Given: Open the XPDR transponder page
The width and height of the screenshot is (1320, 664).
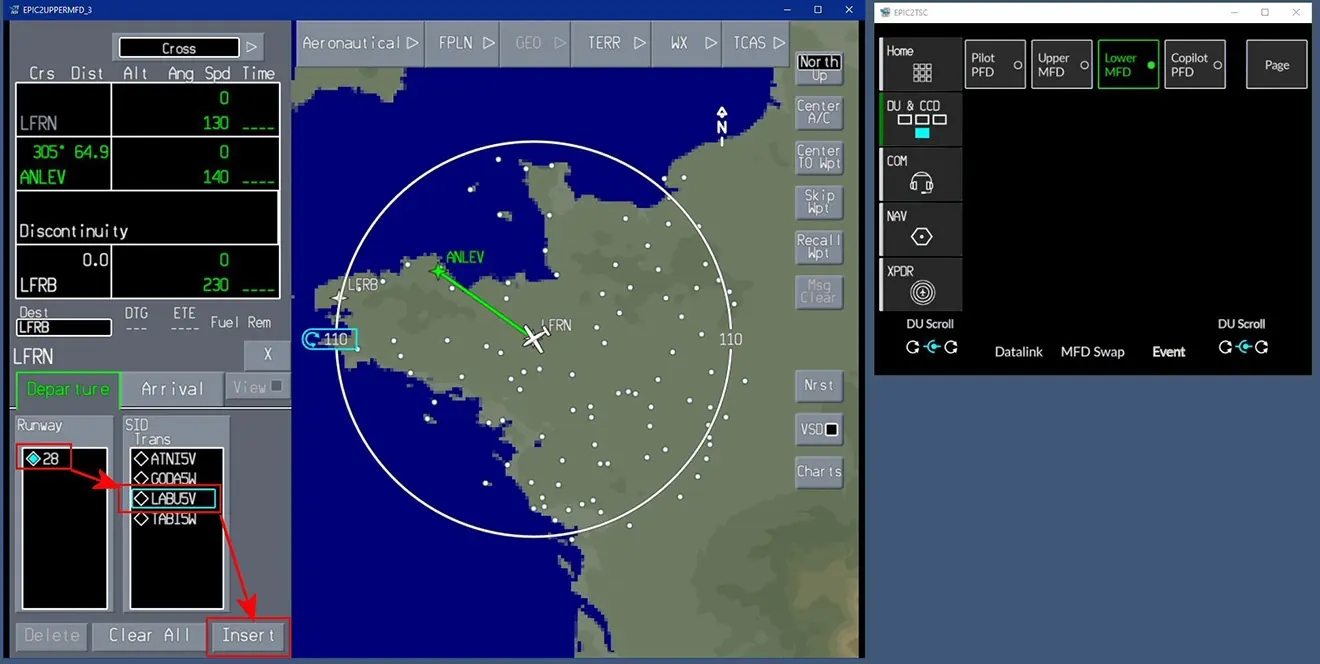Looking at the screenshot, I should pos(921,283).
